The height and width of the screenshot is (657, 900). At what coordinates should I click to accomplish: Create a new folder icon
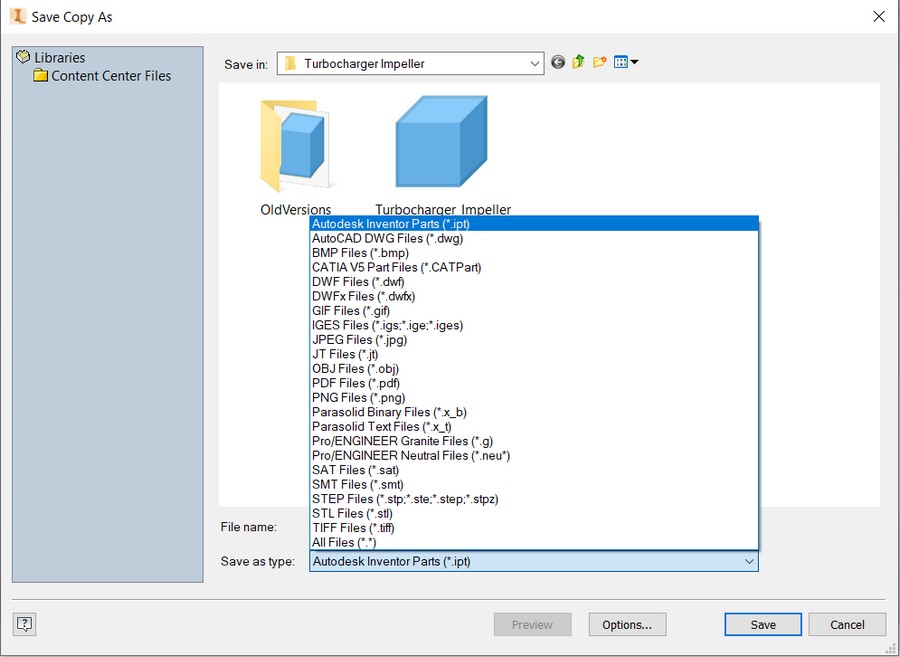[599, 62]
